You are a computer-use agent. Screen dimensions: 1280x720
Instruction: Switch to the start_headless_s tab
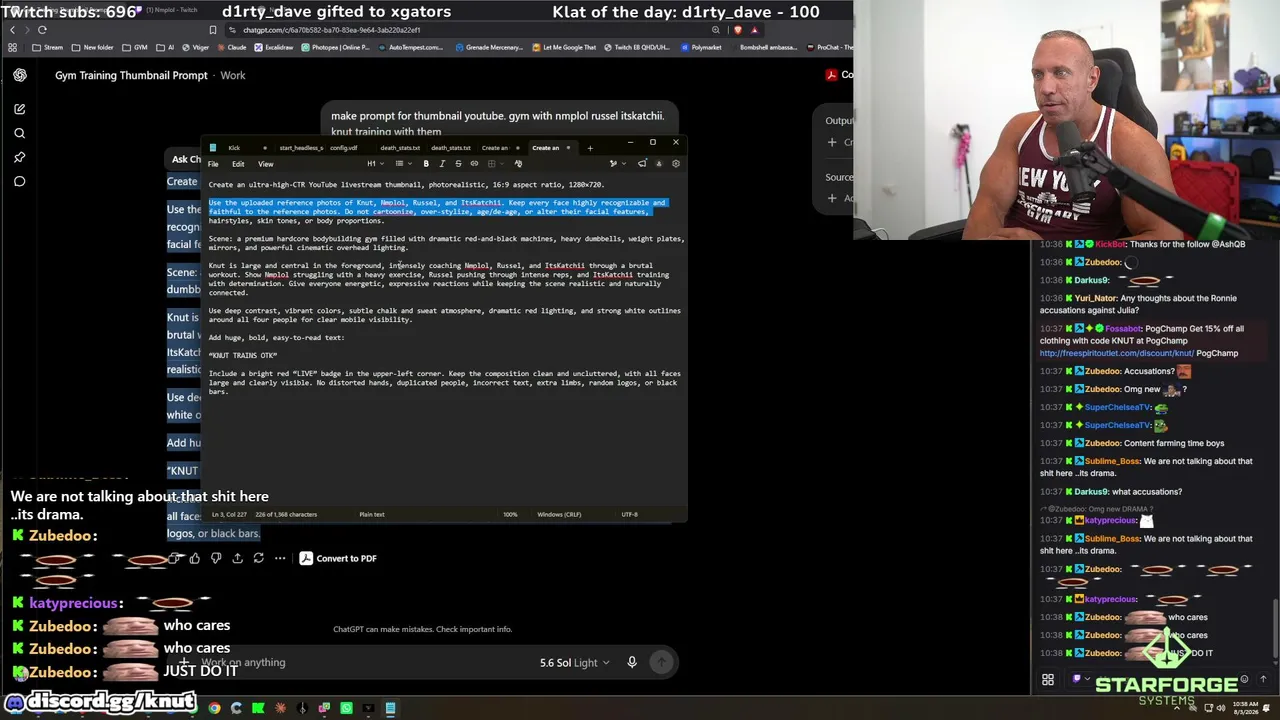click(300, 148)
